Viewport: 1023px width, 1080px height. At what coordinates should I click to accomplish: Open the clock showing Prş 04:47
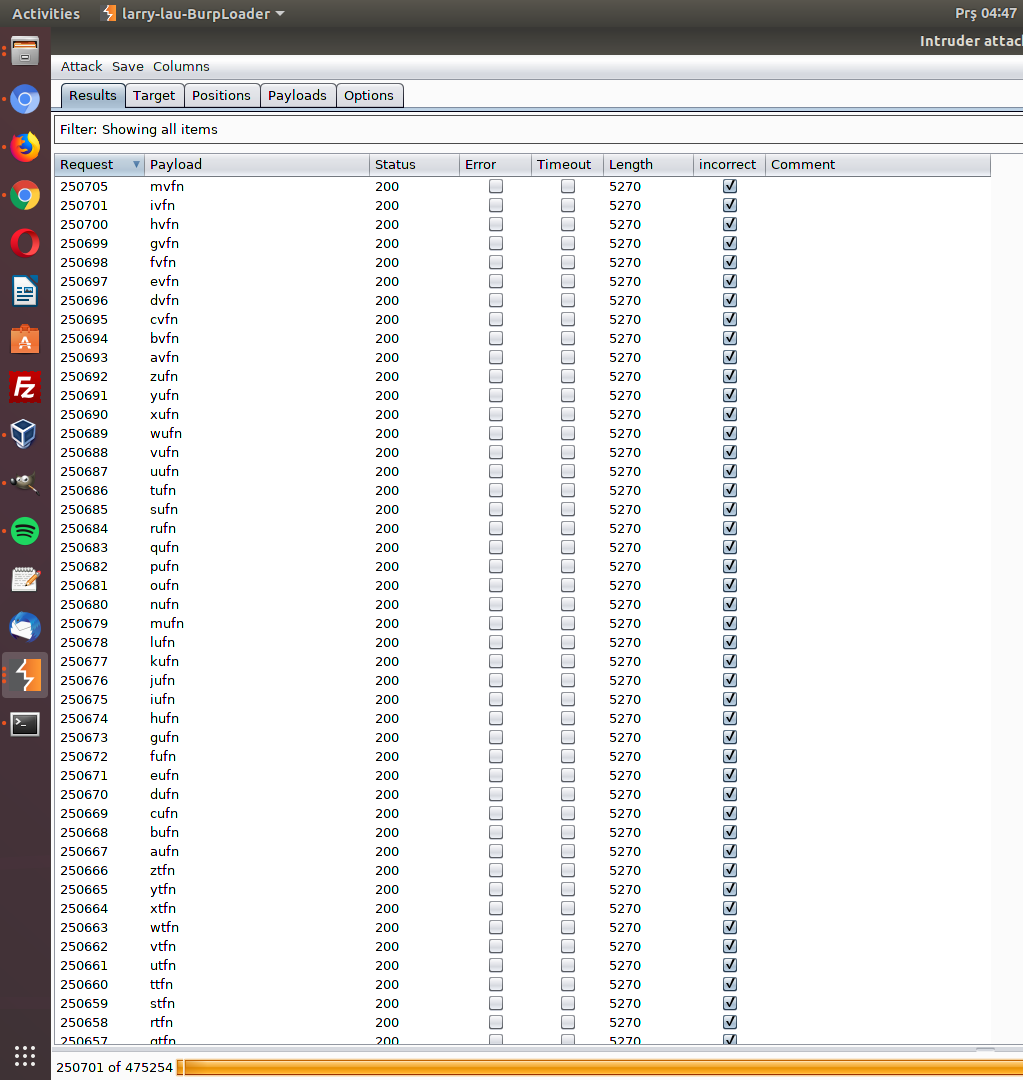(x=985, y=14)
